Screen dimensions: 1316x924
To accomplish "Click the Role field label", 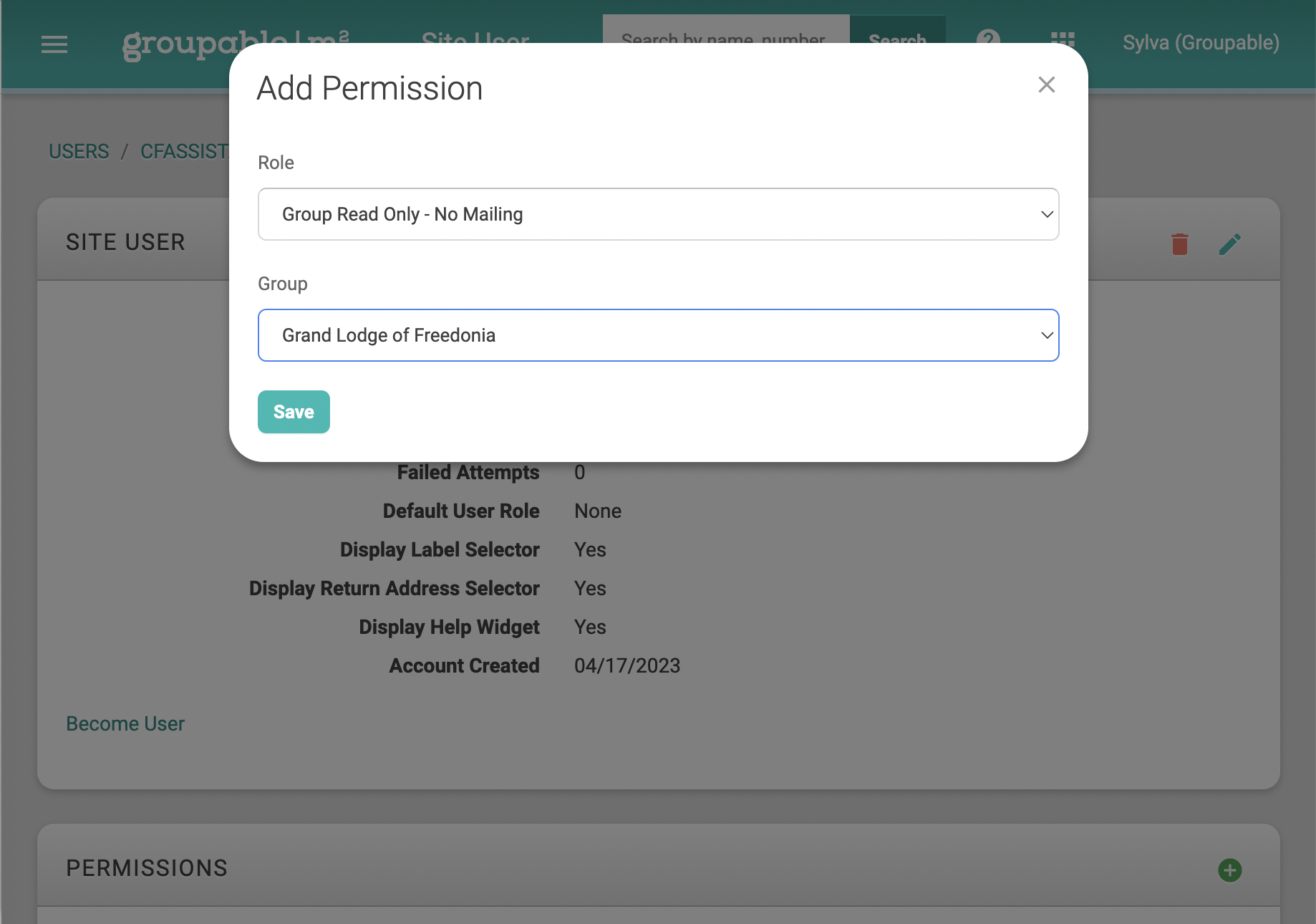I will (x=276, y=163).
